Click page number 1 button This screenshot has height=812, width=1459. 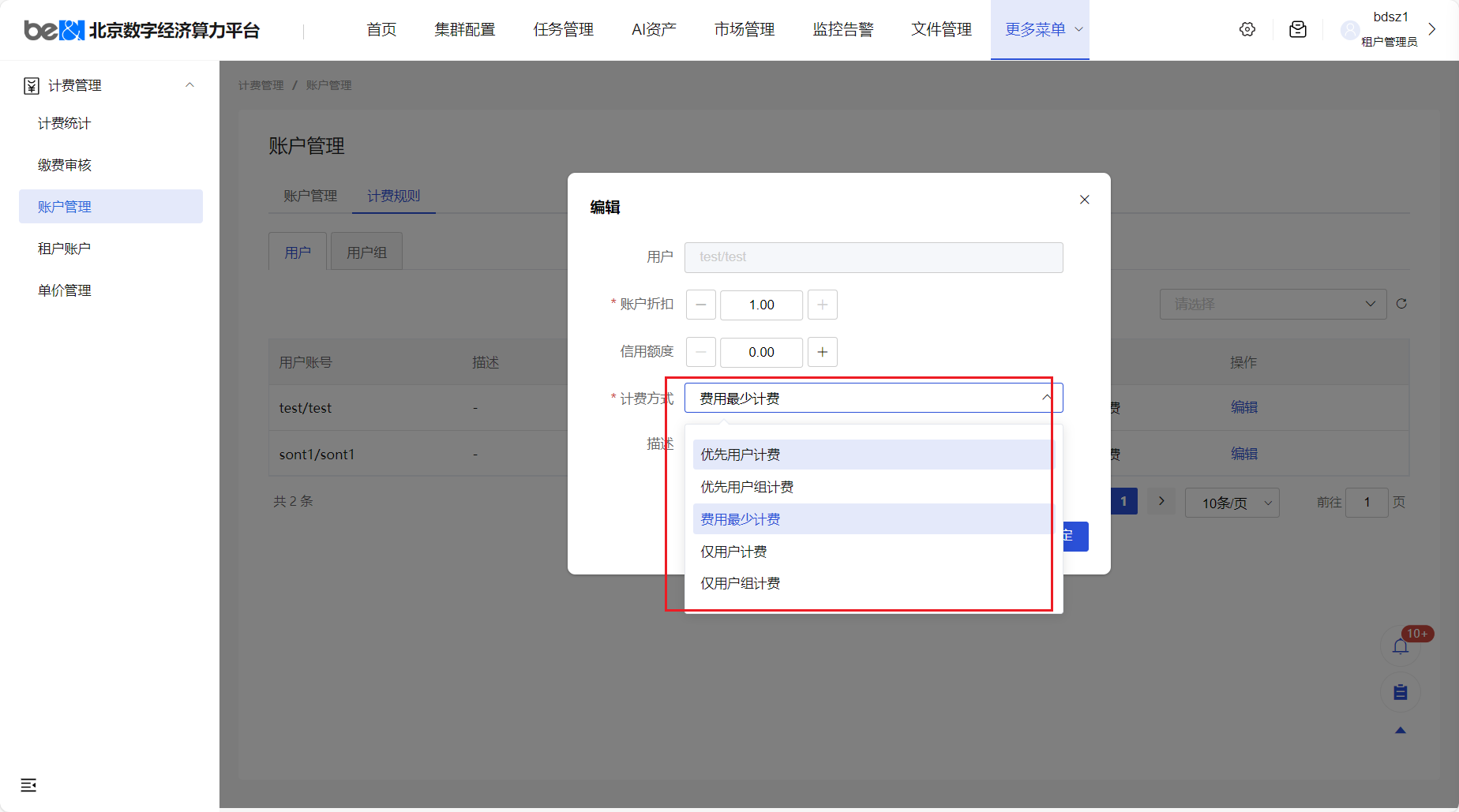pos(1123,501)
